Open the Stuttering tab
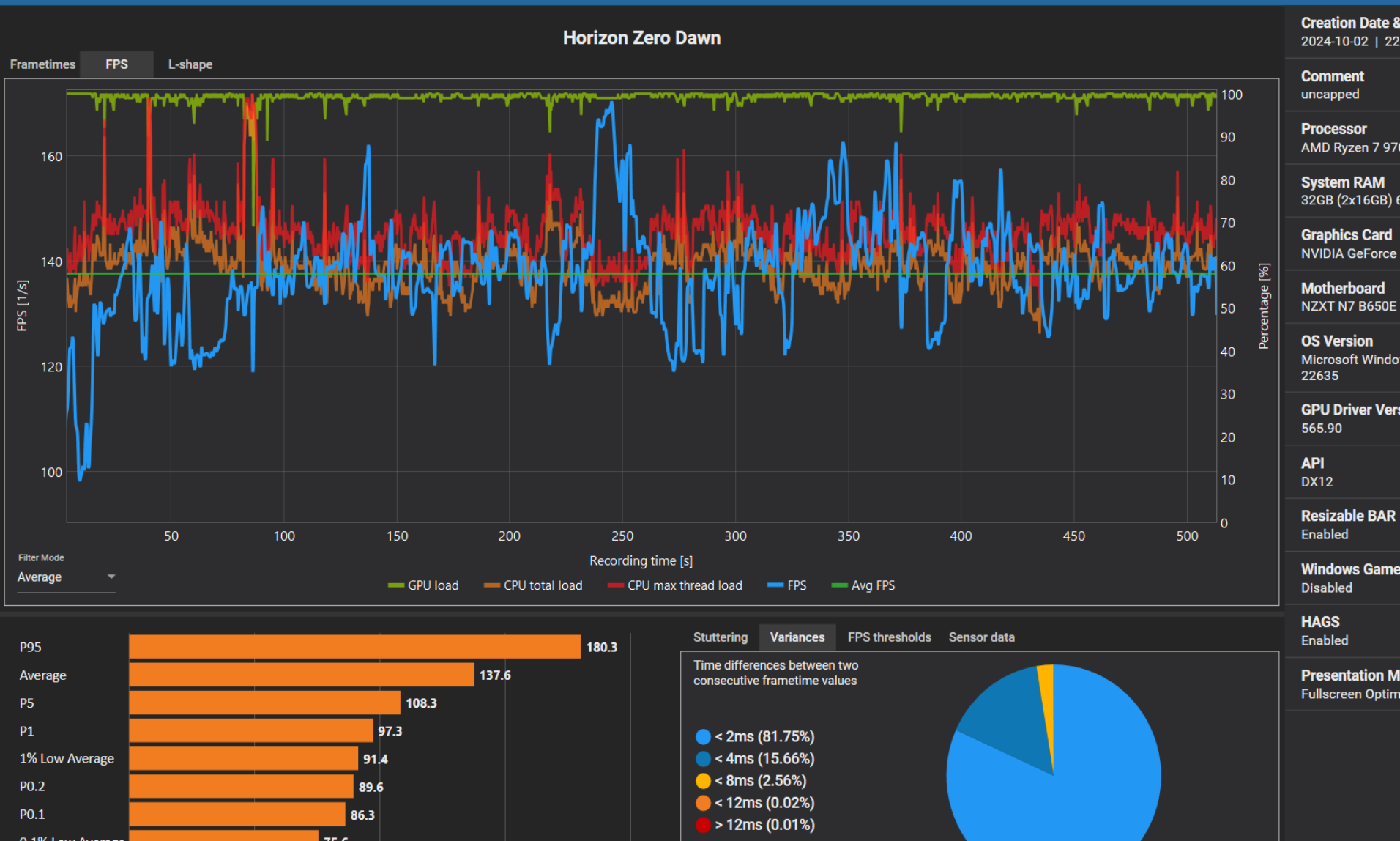This screenshot has height=841, width=1400. pyautogui.click(x=721, y=637)
